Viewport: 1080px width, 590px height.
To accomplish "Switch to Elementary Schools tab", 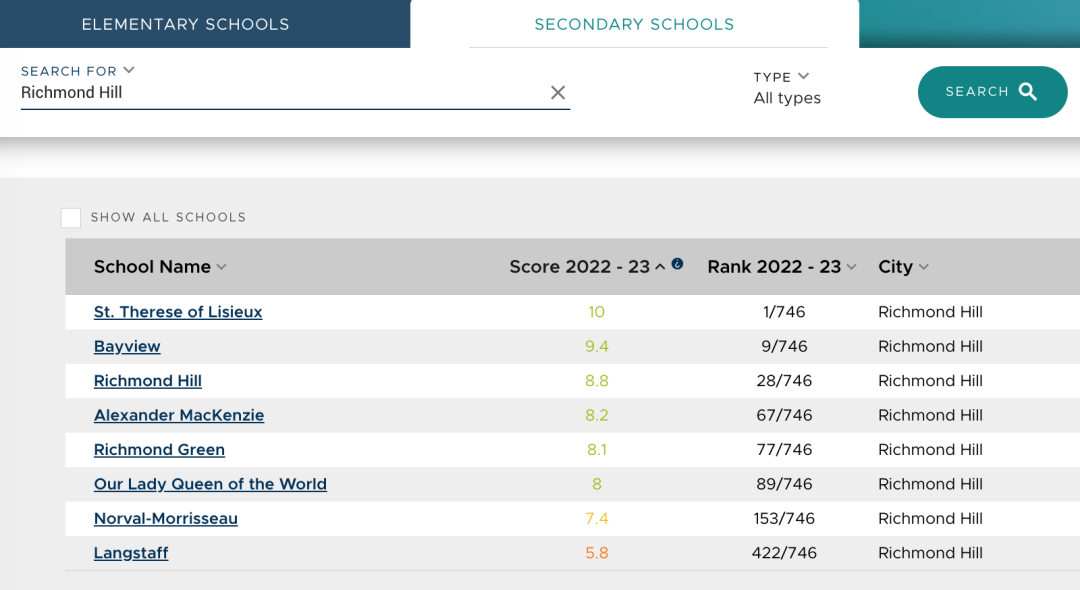I will pyautogui.click(x=185, y=24).
